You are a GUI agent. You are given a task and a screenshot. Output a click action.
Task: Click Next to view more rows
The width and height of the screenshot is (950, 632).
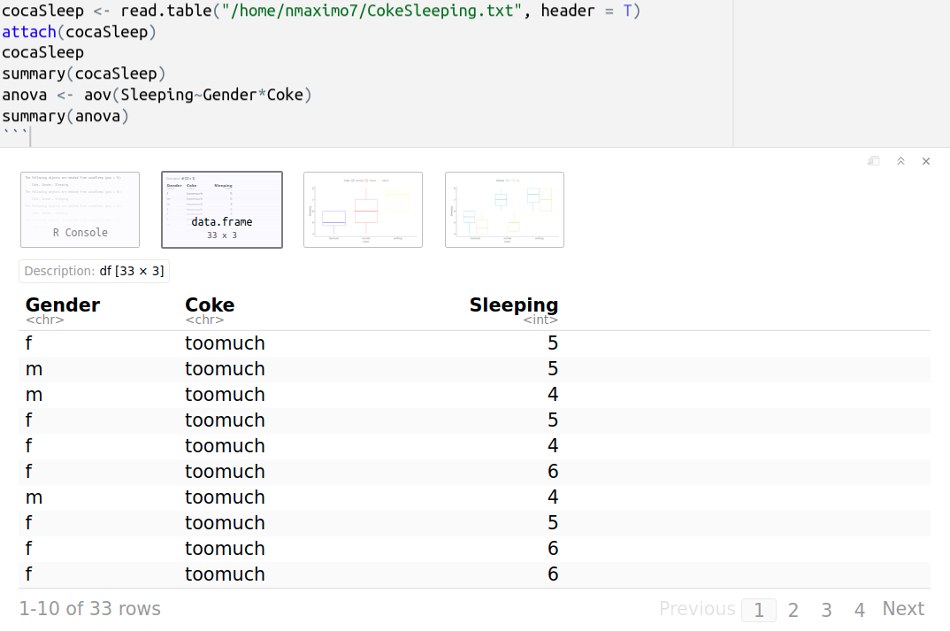point(903,609)
